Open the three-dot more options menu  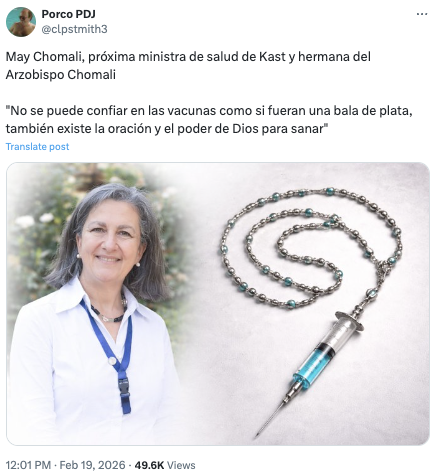tap(422, 14)
